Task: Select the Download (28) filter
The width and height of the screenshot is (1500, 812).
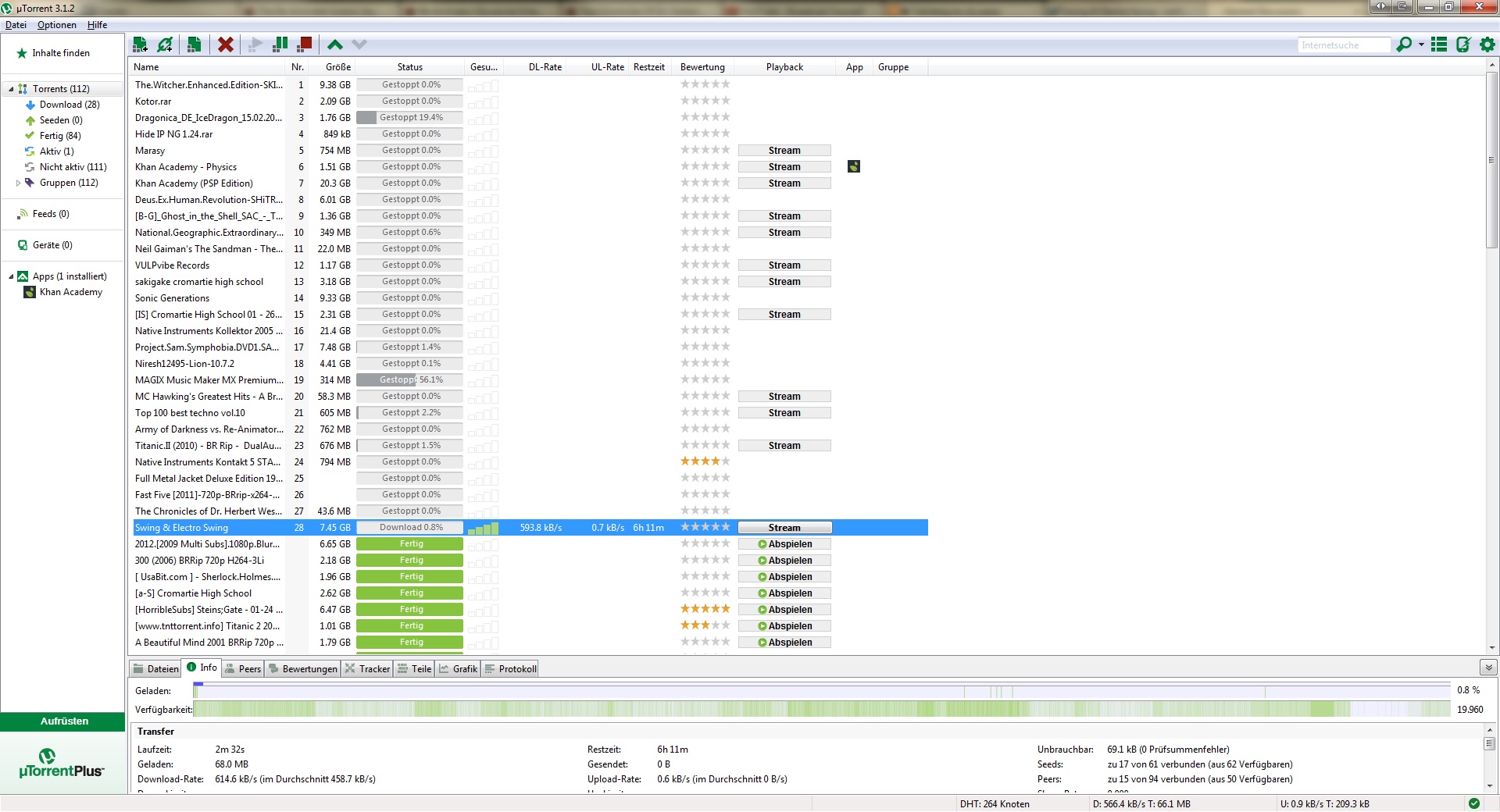Action: pyautogui.click(x=70, y=105)
